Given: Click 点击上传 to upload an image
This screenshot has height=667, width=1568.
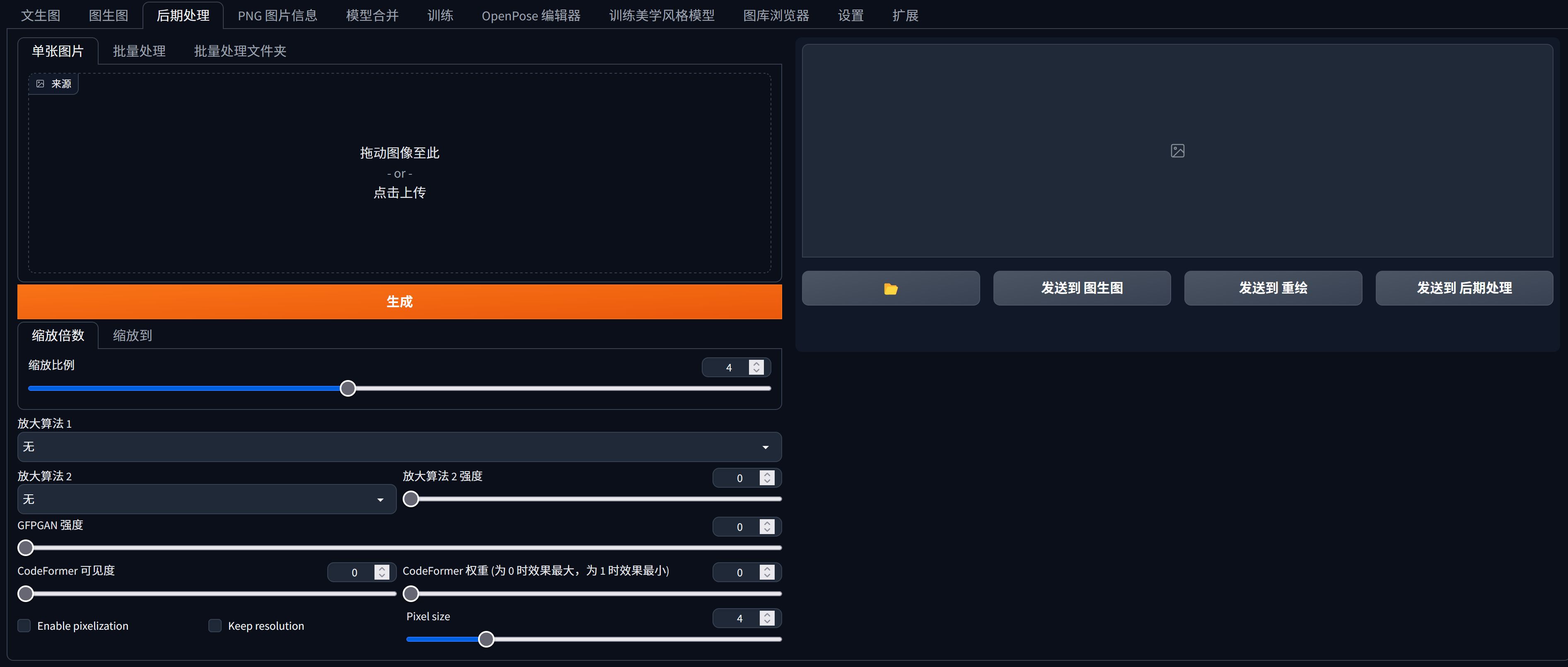Looking at the screenshot, I should tap(399, 193).
